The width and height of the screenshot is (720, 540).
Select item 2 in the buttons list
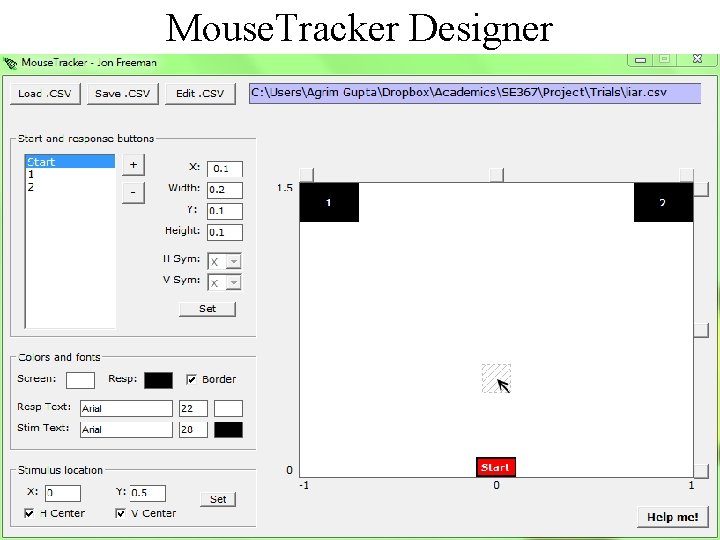pos(70,186)
